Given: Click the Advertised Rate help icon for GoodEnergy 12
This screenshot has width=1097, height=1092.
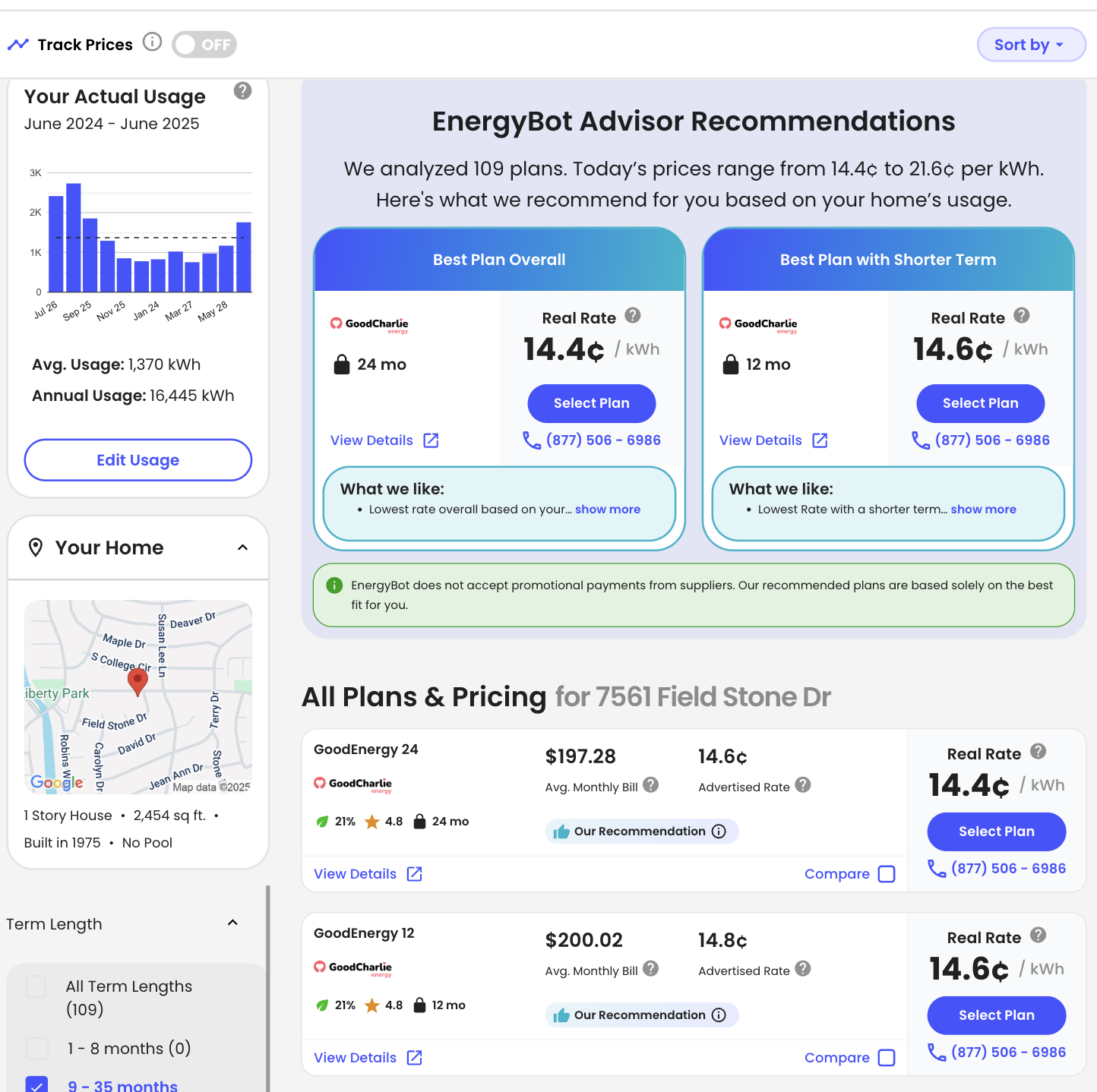Looking at the screenshot, I should pyautogui.click(x=803, y=968).
